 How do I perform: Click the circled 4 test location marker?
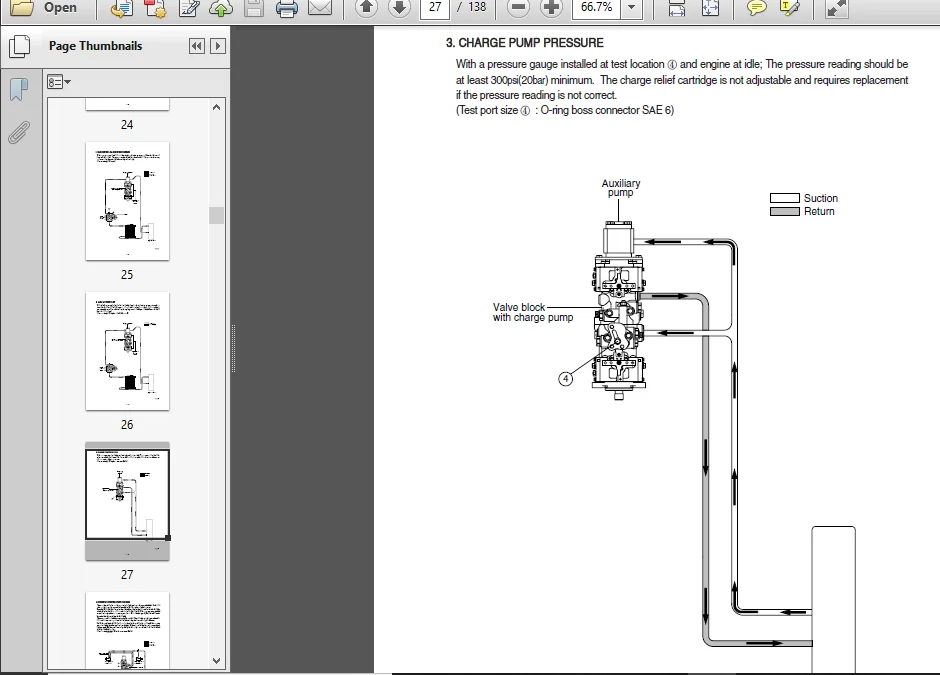[x=565, y=379]
